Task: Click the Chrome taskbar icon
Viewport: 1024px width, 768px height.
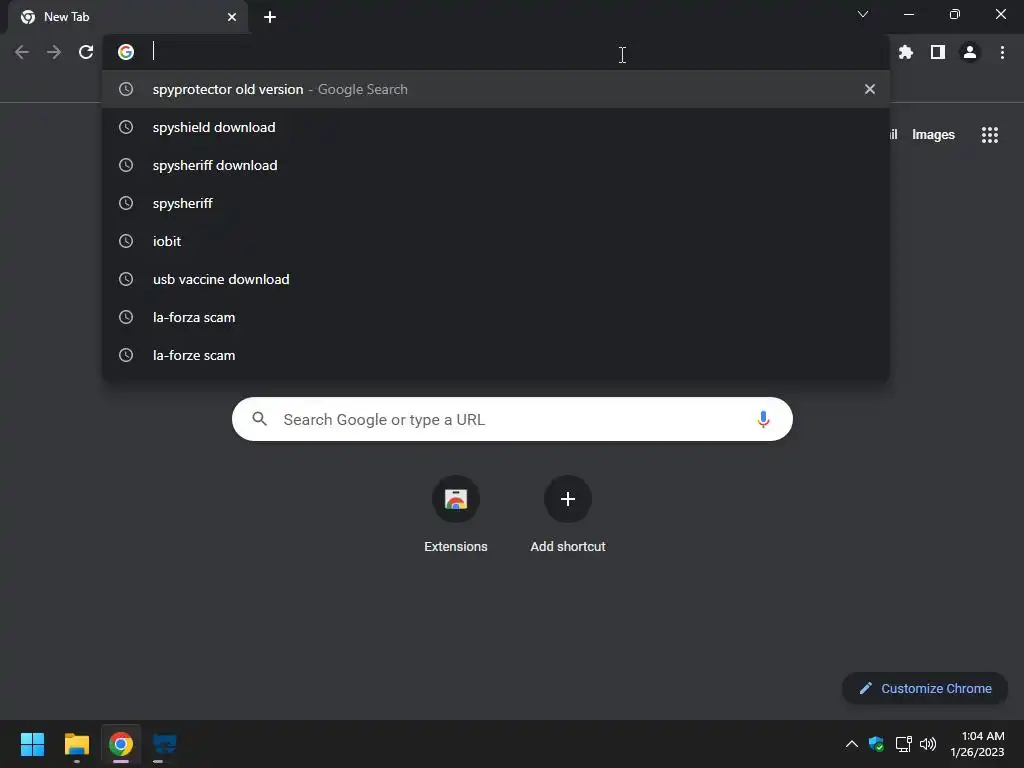Action: point(121,744)
